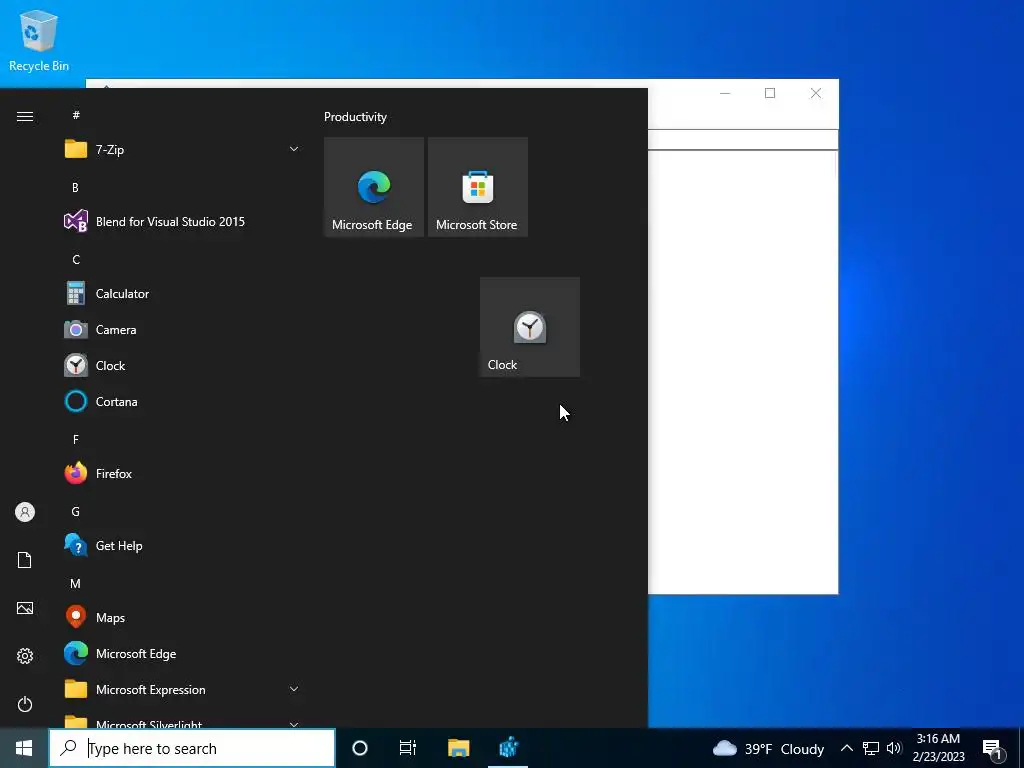1024x768 pixels.
Task: Show hidden system tray icons
Action: [846, 748]
